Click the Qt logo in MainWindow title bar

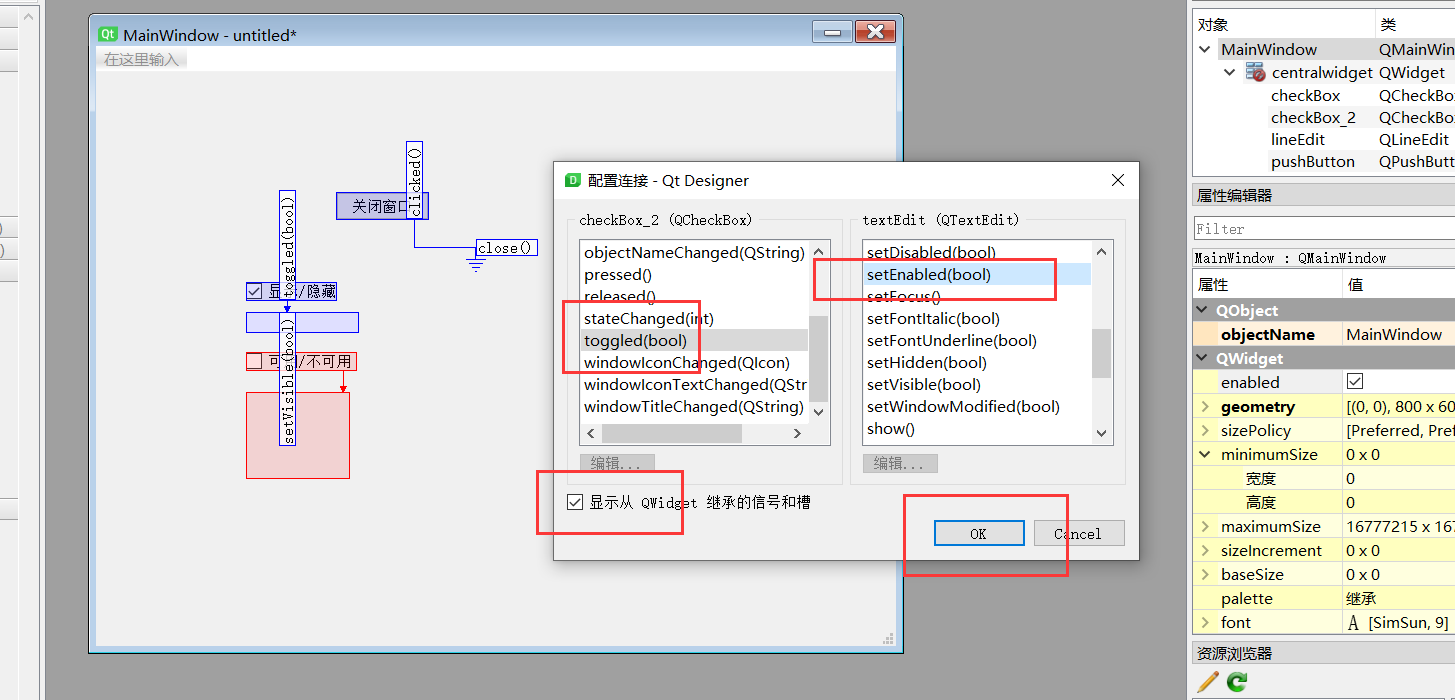108,34
